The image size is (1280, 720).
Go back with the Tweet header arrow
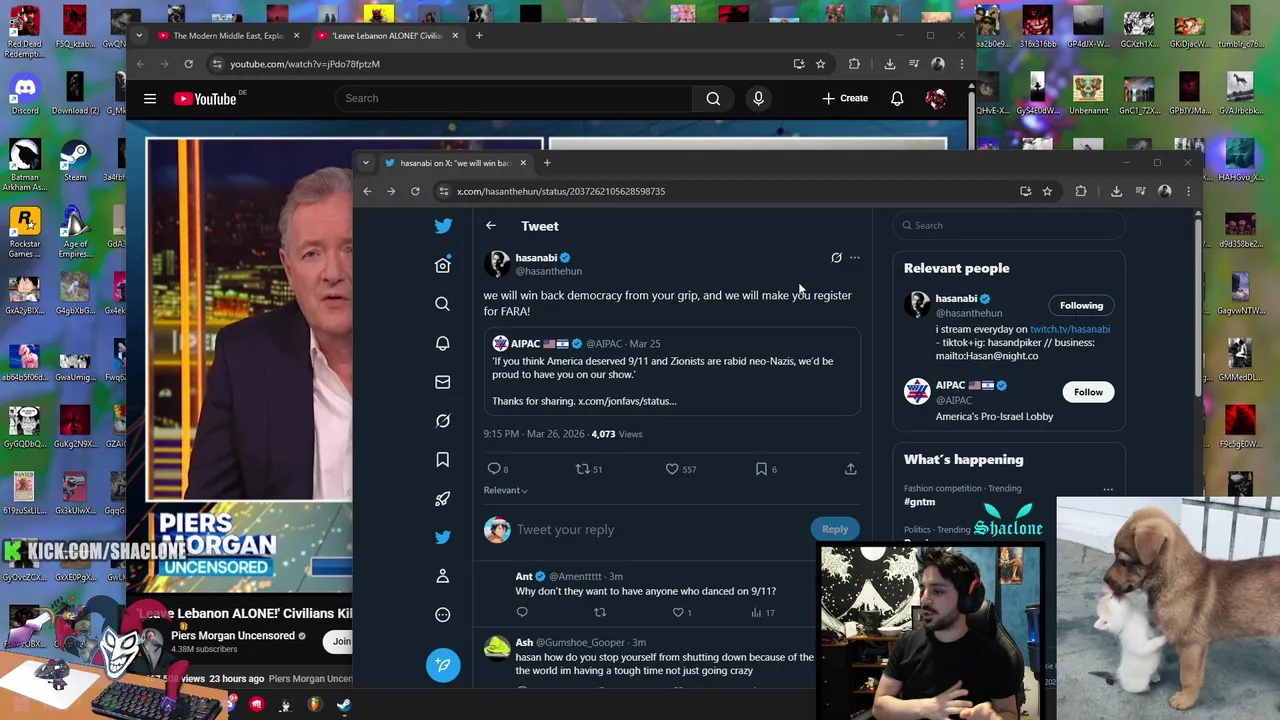491,226
